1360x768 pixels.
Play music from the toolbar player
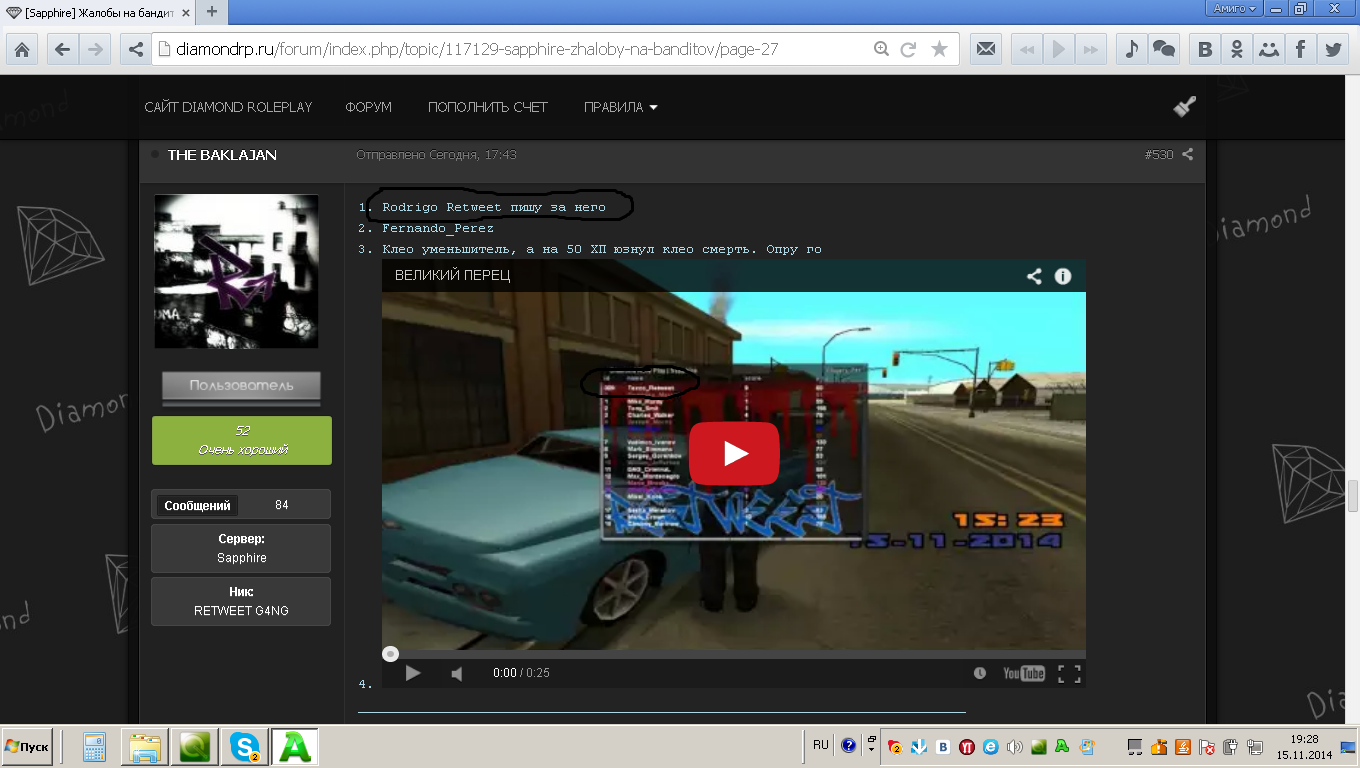point(1058,49)
